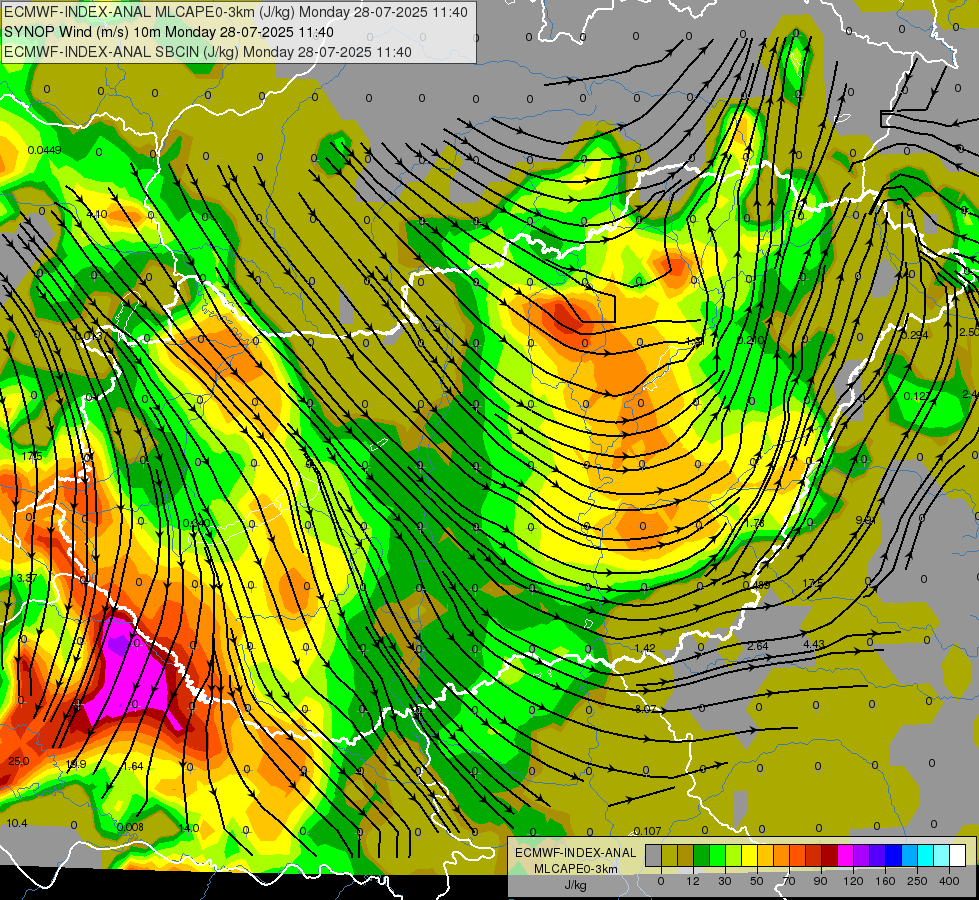The width and height of the screenshot is (979, 900).
Task: Click the pale cyan legend swatch left of white
Action: point(942,856)
